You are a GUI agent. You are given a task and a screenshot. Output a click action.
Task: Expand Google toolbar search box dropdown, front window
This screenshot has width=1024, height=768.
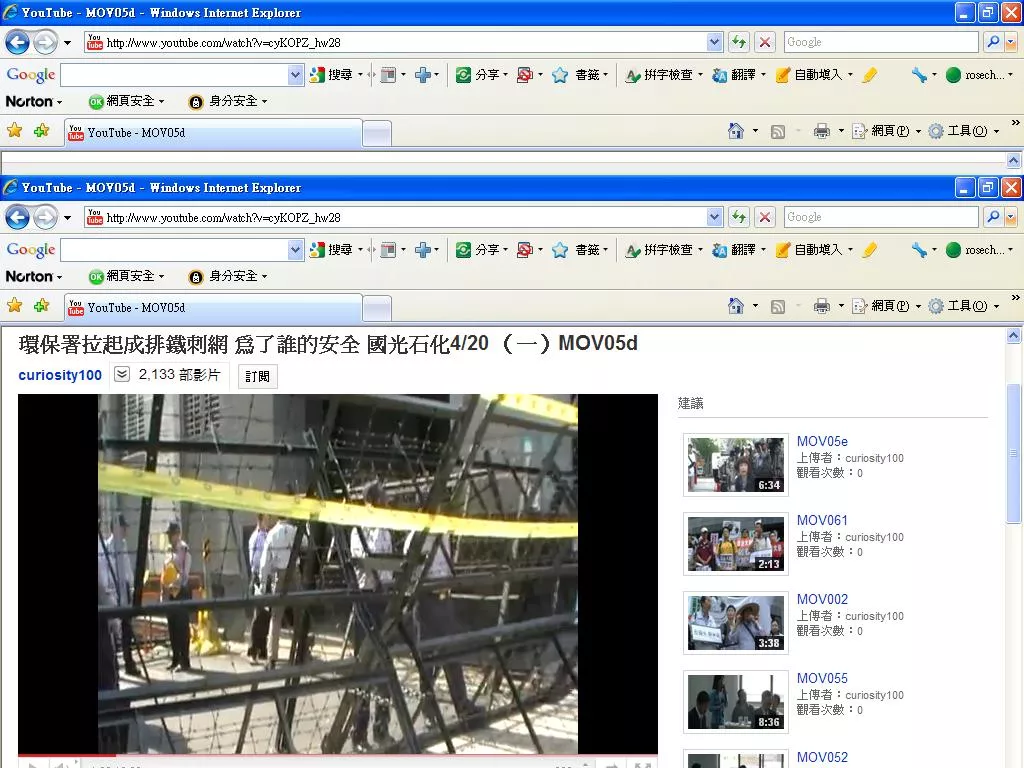coord(295,249)
